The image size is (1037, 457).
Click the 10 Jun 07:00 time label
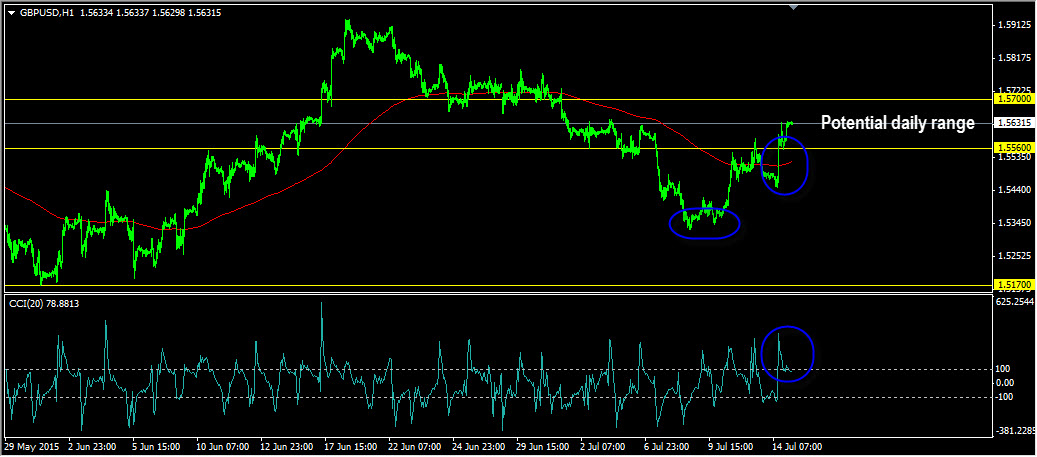click(x=221, y=446)
